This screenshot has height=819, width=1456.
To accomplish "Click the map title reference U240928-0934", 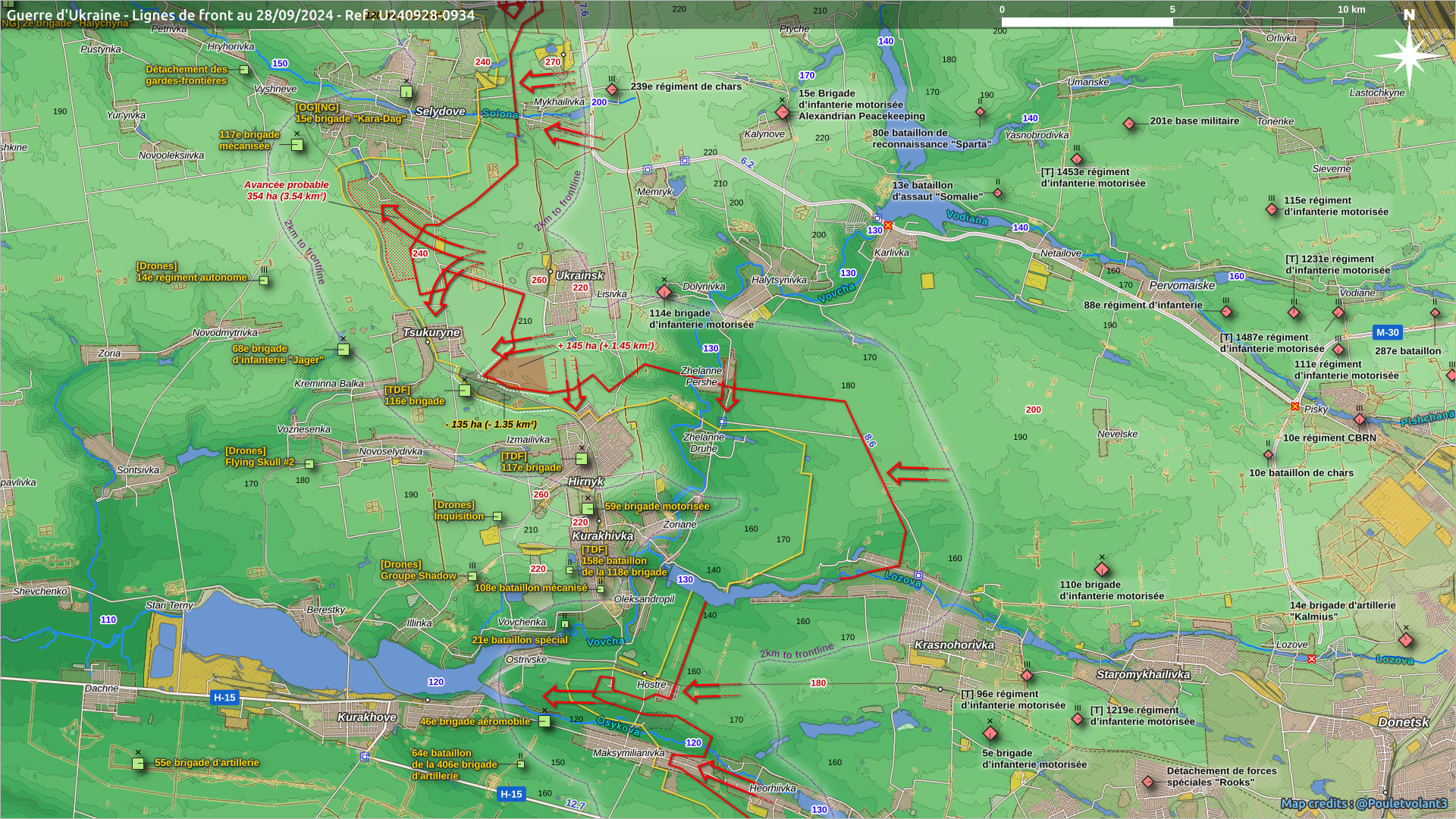I will click(427, 15).
